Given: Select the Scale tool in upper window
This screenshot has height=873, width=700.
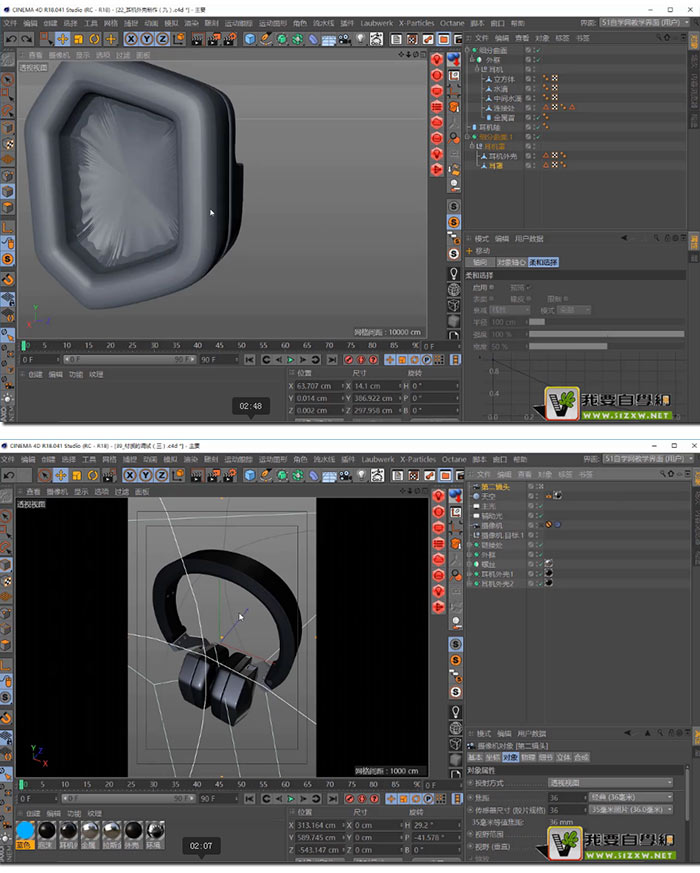Looking at the screenshot, I should (78, 39).
